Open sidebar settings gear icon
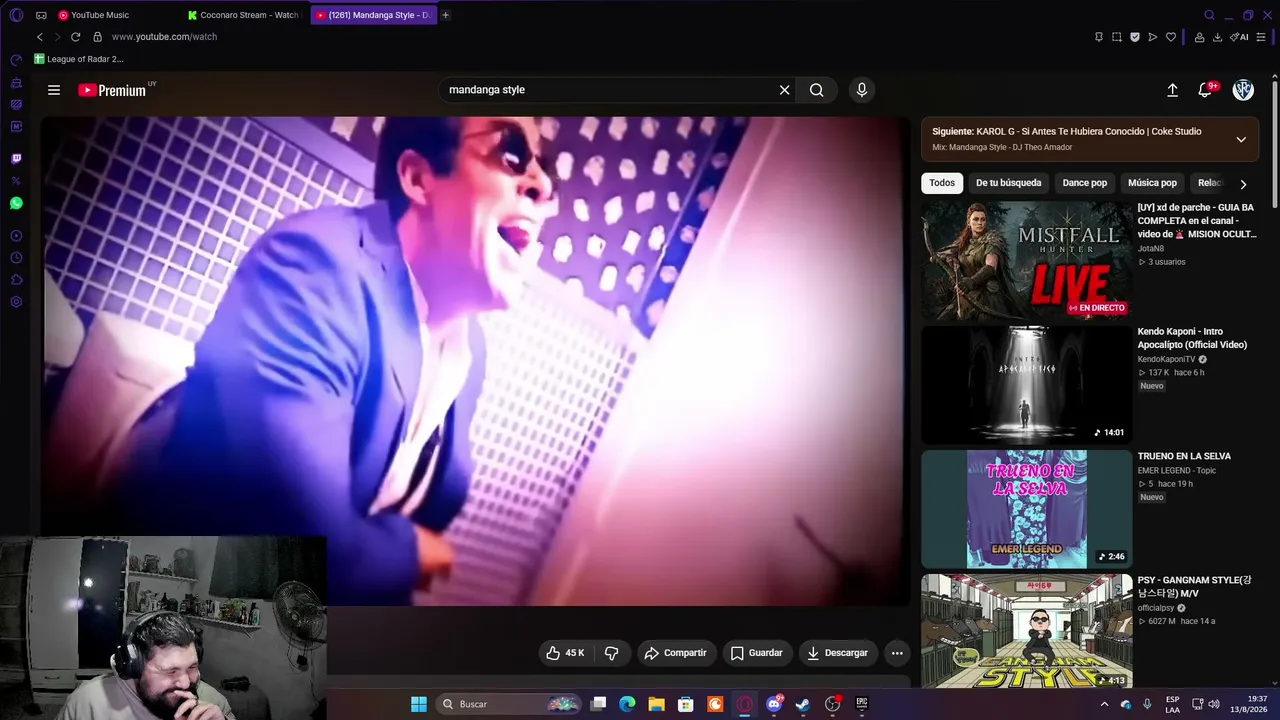Viewport: 1280px width, 720px height. click(x=16, y=302)
